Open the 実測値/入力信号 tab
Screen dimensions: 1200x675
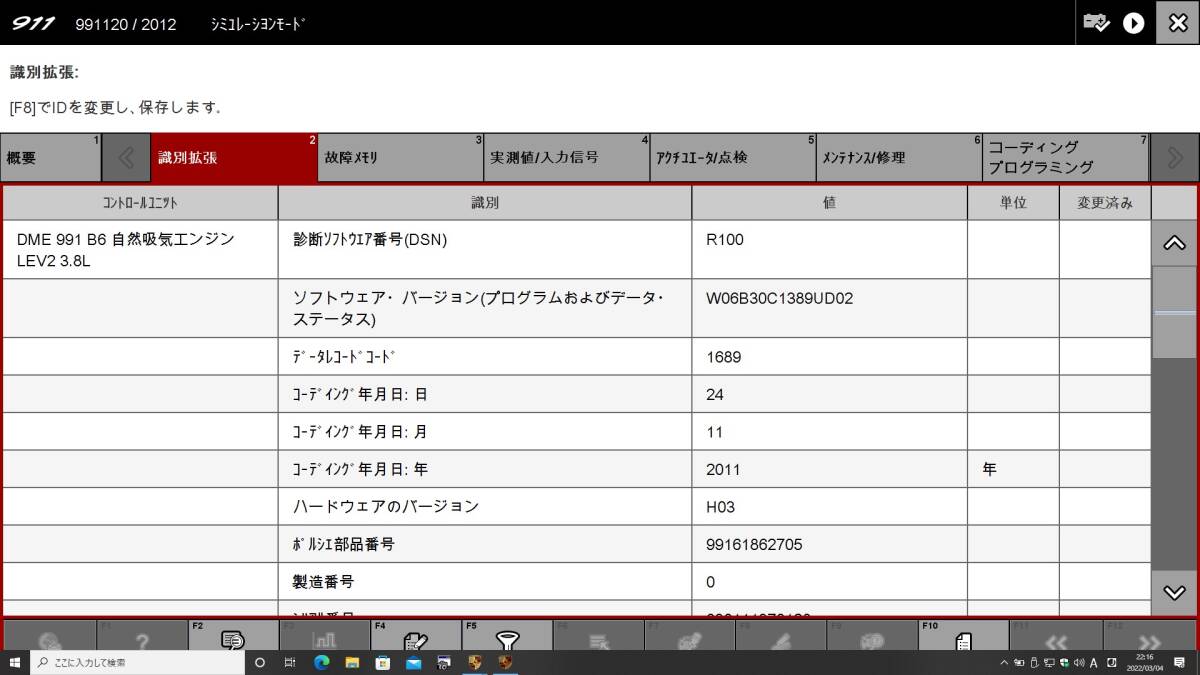pos(567,157)
